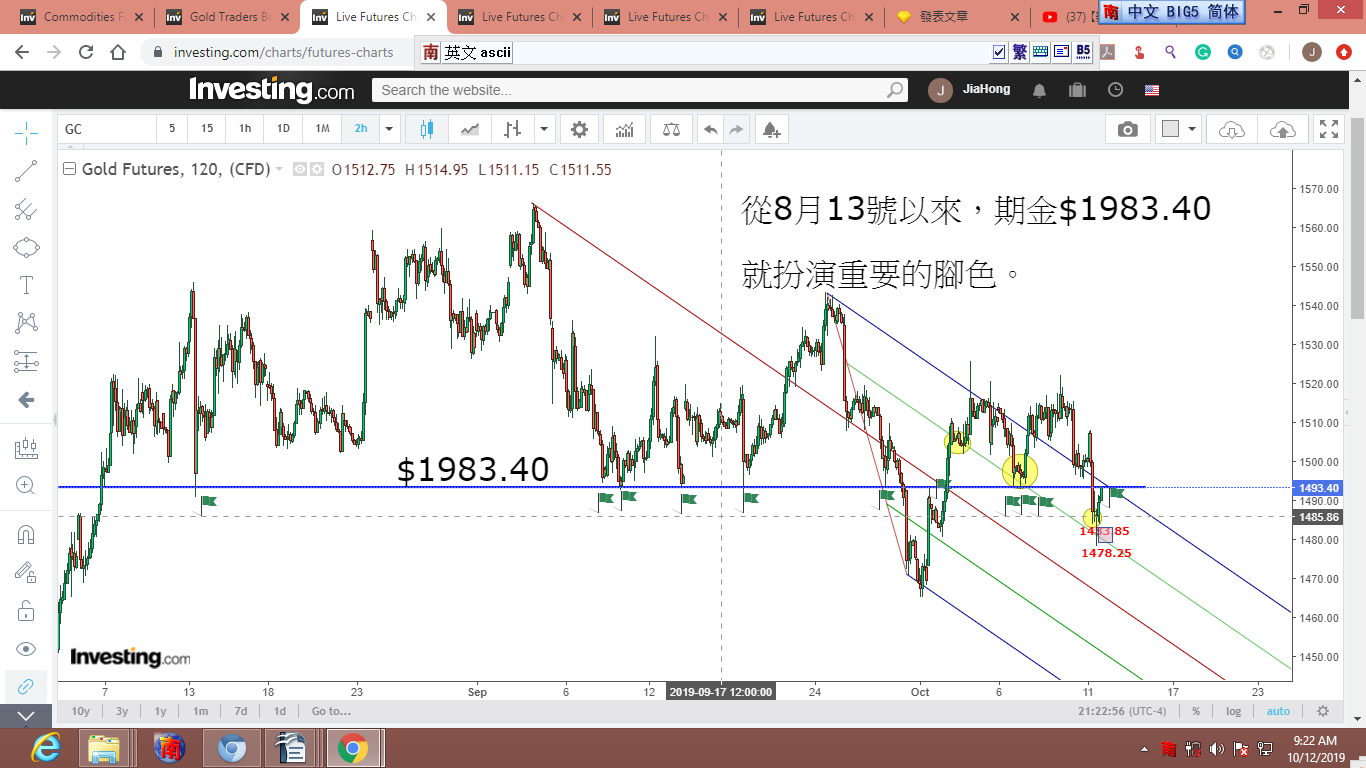Set chart range to 3y
Image resolution: width=1366 pixels, height=768 pixels.
pos(122,711)
